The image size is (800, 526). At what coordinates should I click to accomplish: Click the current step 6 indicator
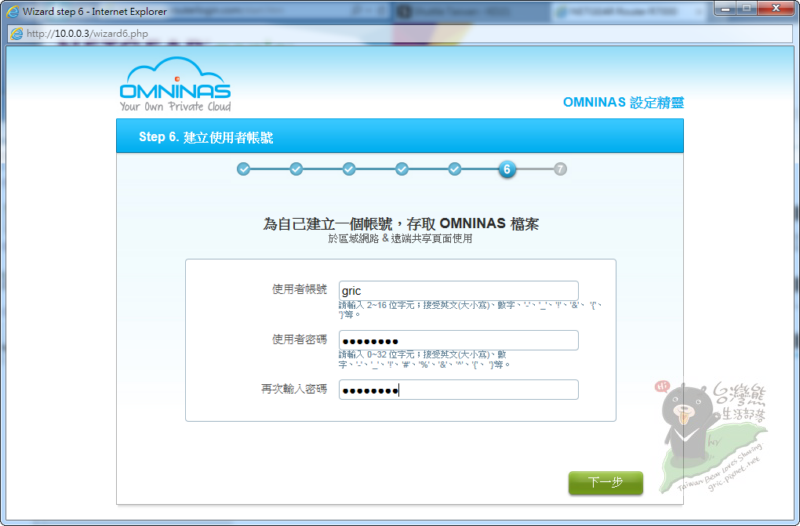coord(507,169)
